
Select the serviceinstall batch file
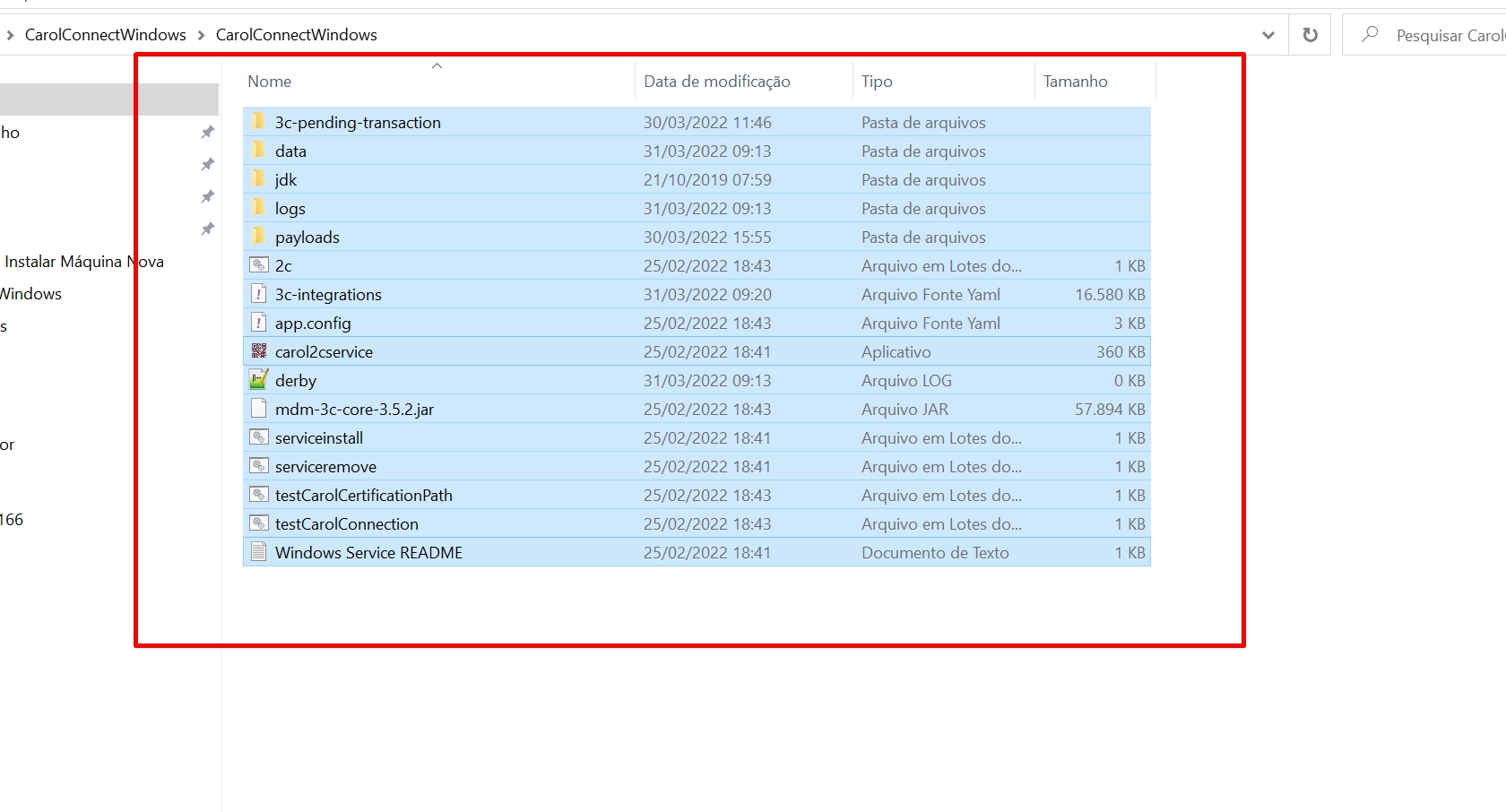tap(319, 438)
